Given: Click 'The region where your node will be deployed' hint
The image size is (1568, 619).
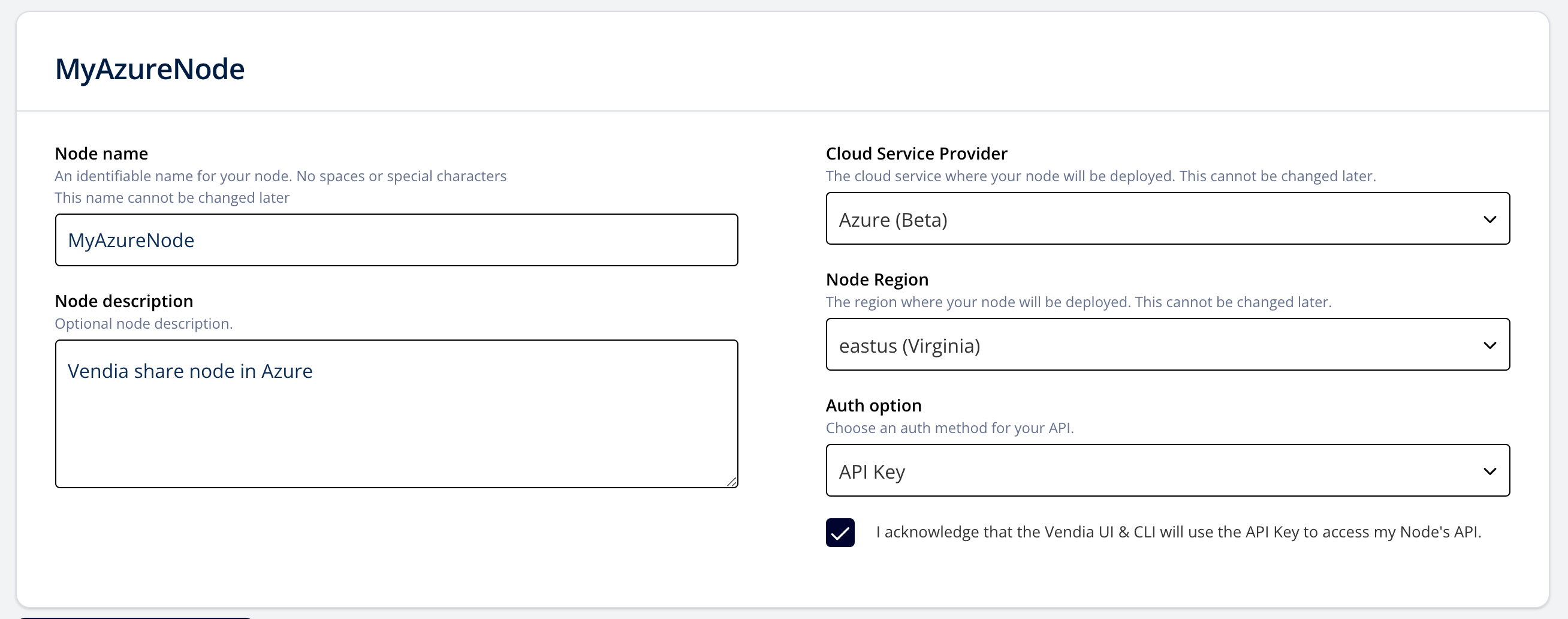Looking at the screenshot, I should click(x=1079, y=302).
